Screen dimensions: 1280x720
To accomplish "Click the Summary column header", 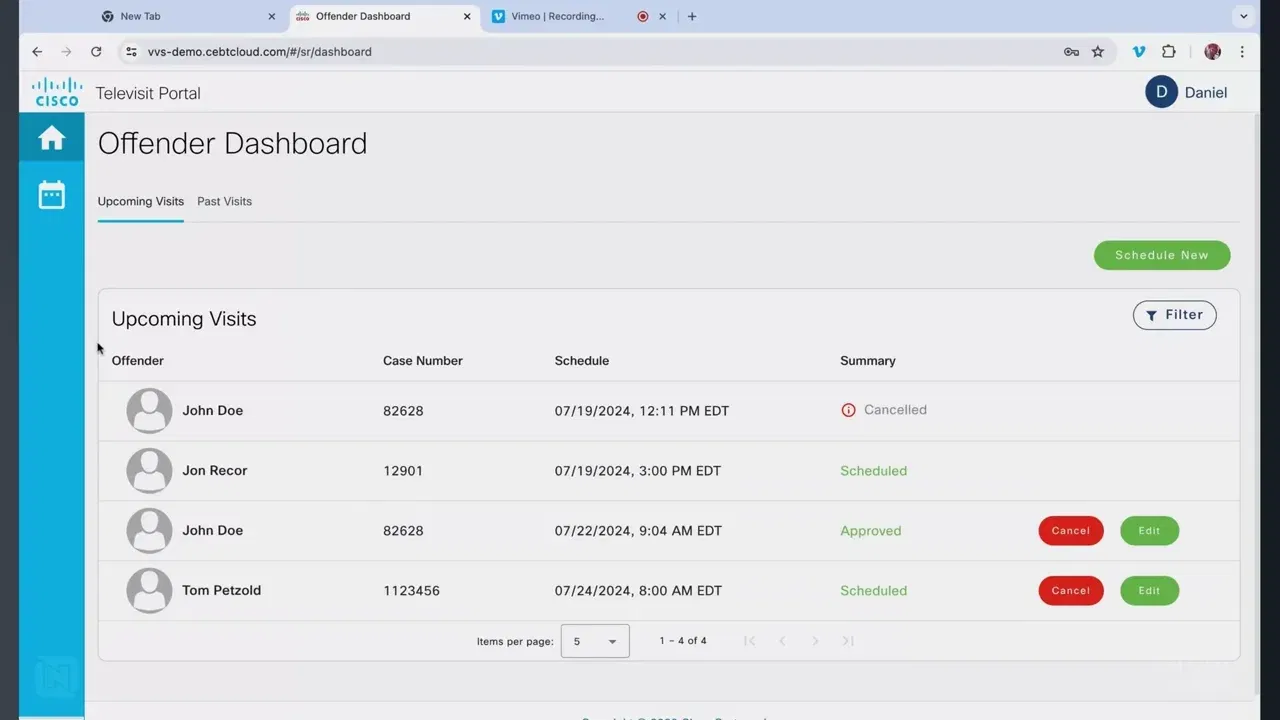I will coord(868,361).
